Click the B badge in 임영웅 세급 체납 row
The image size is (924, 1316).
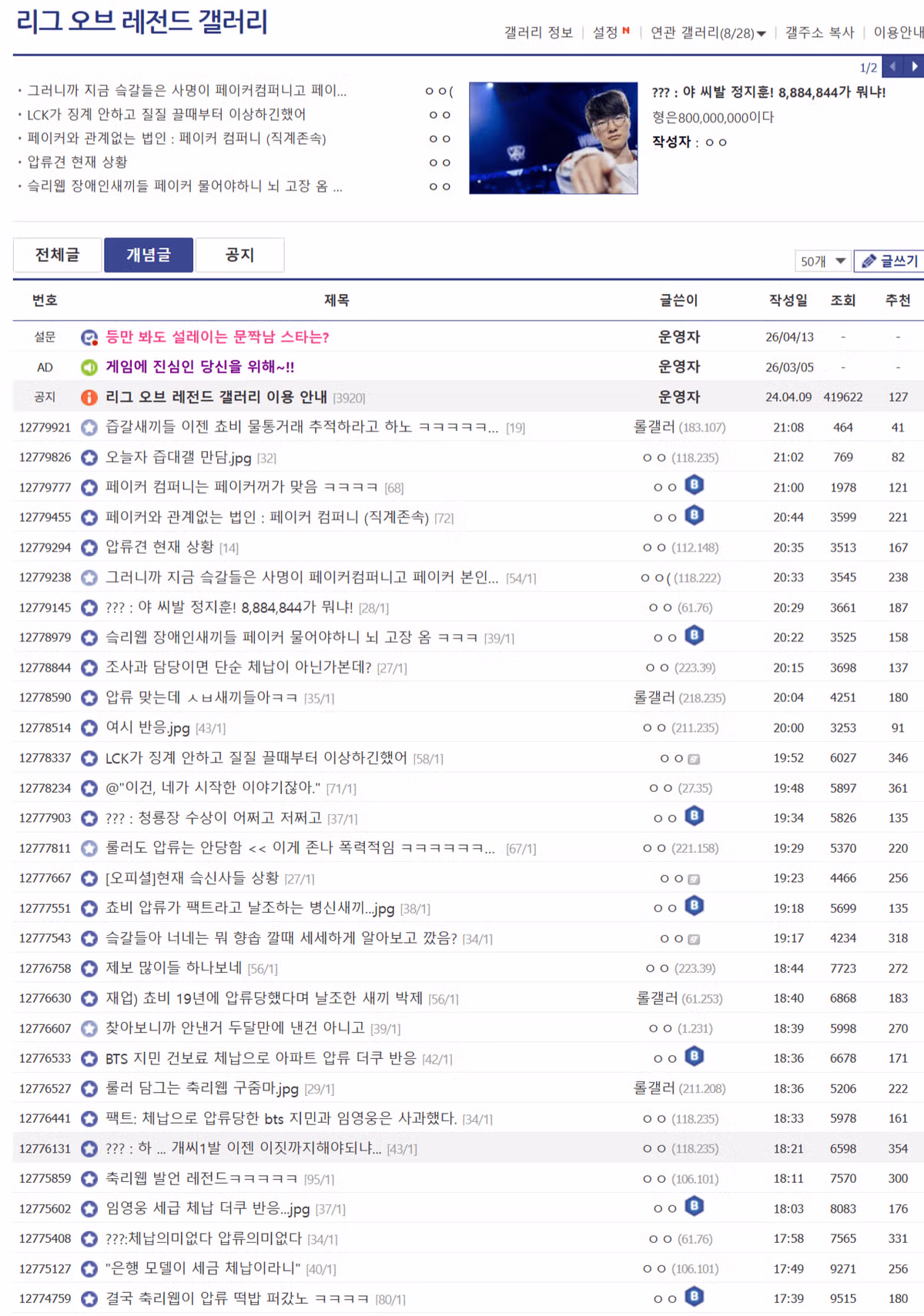point(695,1206)
